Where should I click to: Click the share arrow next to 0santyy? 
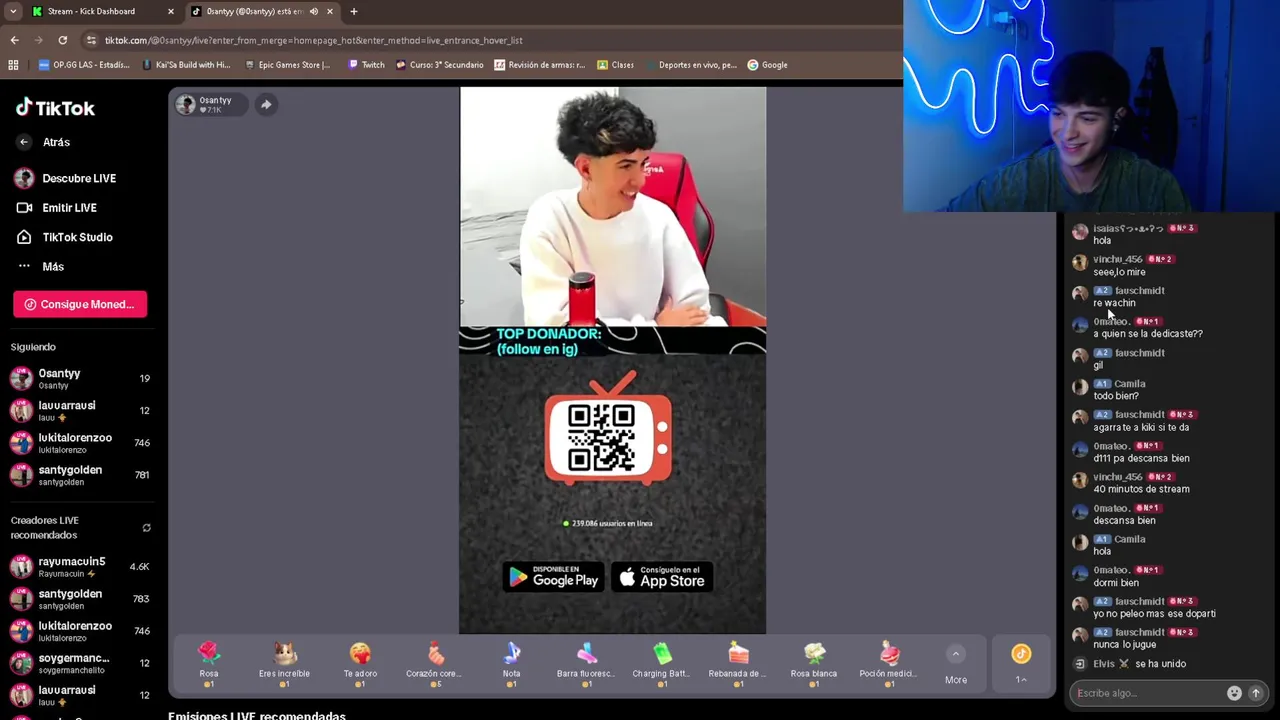click(266, 104)
